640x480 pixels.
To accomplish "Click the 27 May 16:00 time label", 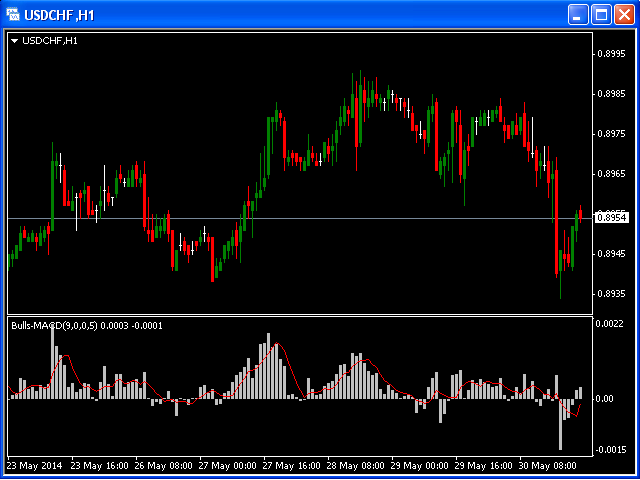I will pos(292,466).
